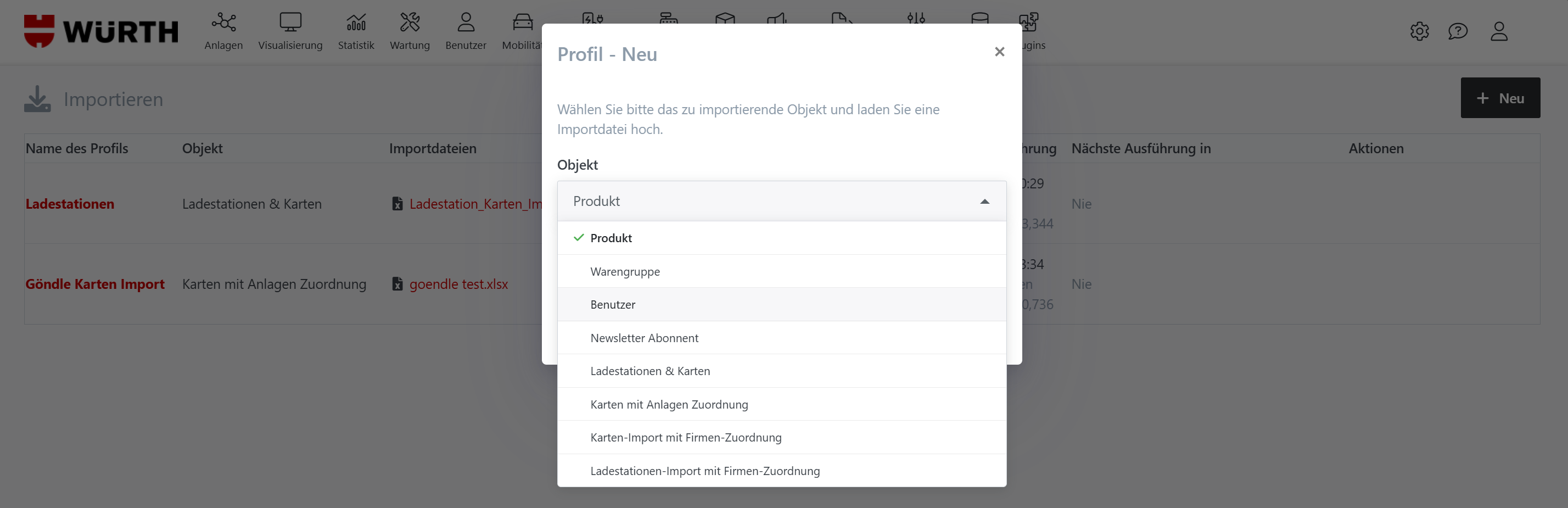This screenshot has width=1568, height=508.
Task: Click the Würth logo
Action: pyautogui.click(x=101, y=31)
